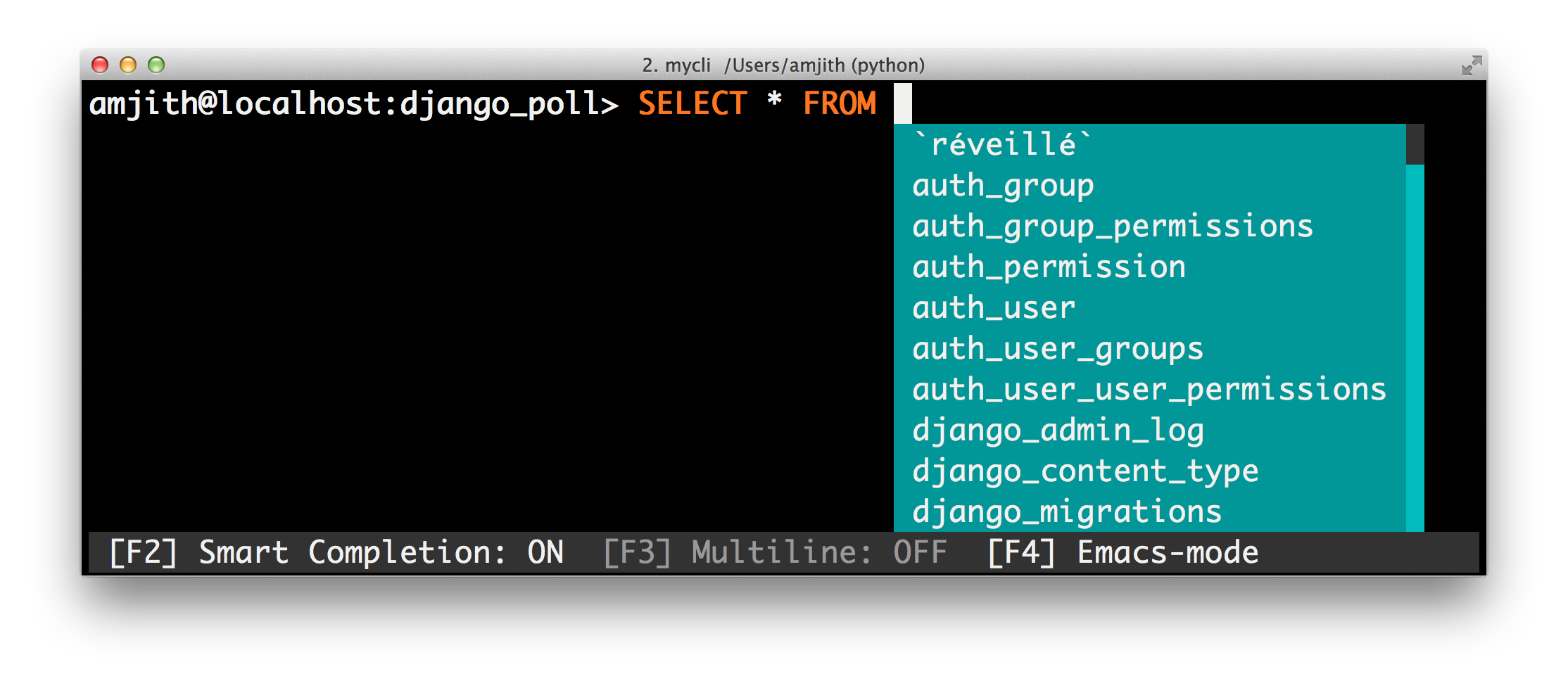This screenshot has height=688, width=1568.
Task: Close the mycli terminal window
Action: (100, 65)
